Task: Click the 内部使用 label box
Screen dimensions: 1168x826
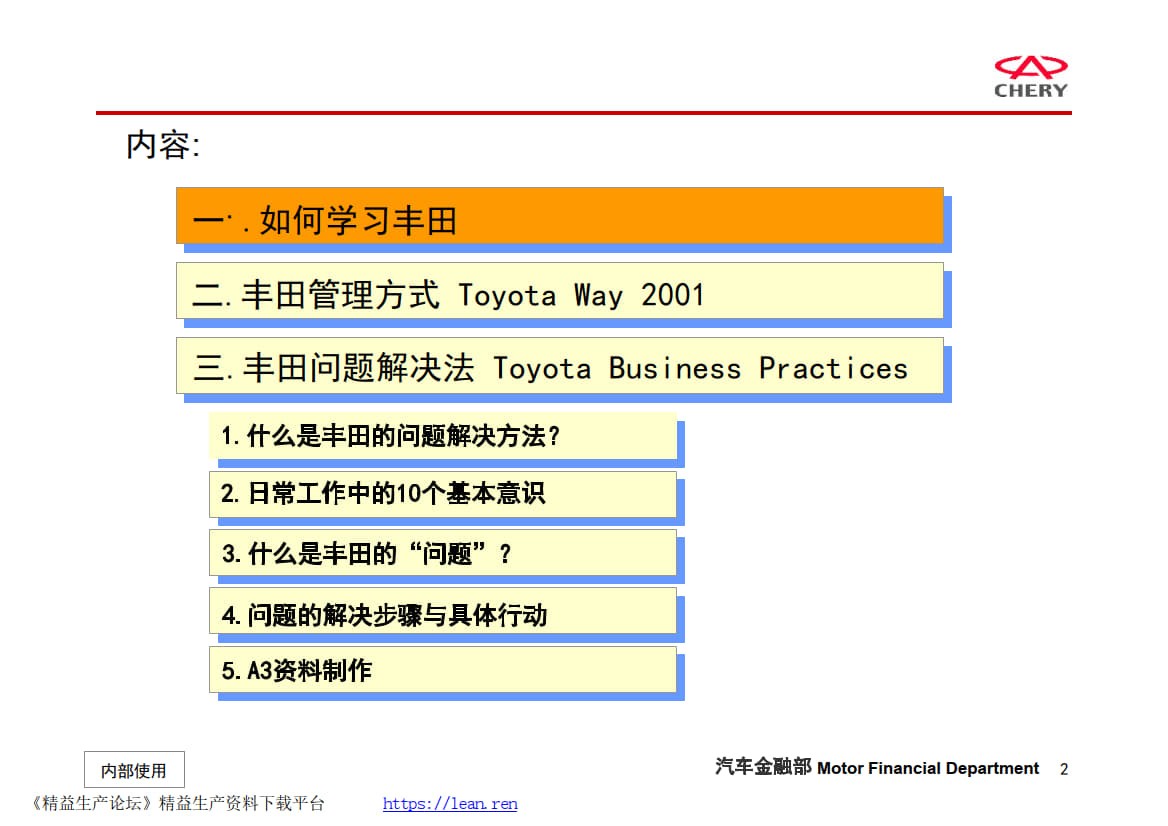Action: pos(134,770)
